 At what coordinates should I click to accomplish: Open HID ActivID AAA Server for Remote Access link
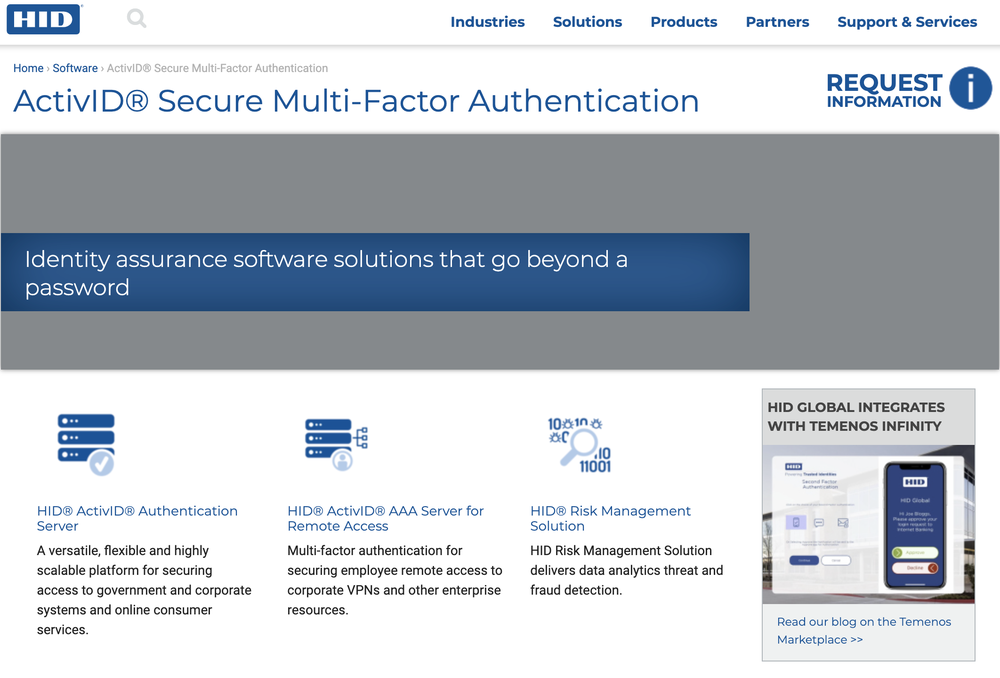click(385, 519)
